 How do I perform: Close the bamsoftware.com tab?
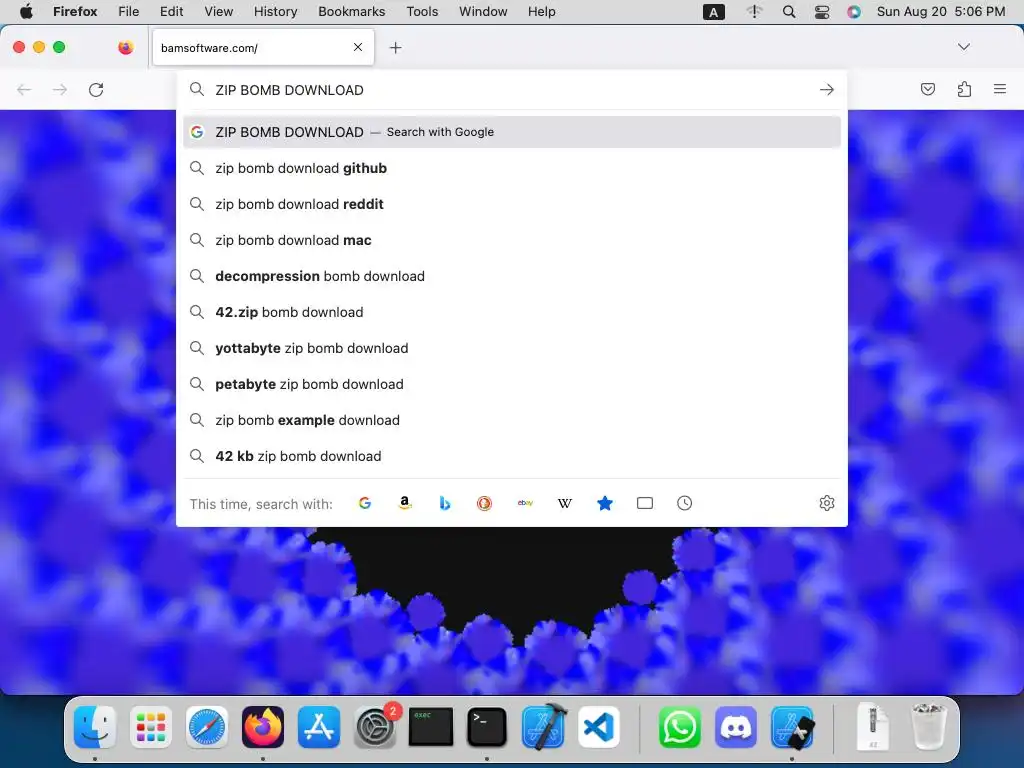[x=358, y=47]
